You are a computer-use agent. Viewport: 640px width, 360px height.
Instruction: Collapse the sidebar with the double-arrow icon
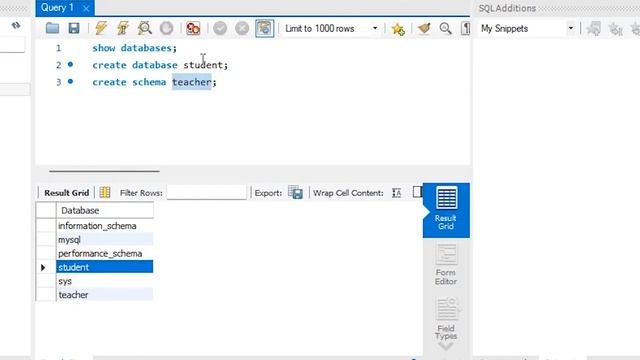point(16,25)
